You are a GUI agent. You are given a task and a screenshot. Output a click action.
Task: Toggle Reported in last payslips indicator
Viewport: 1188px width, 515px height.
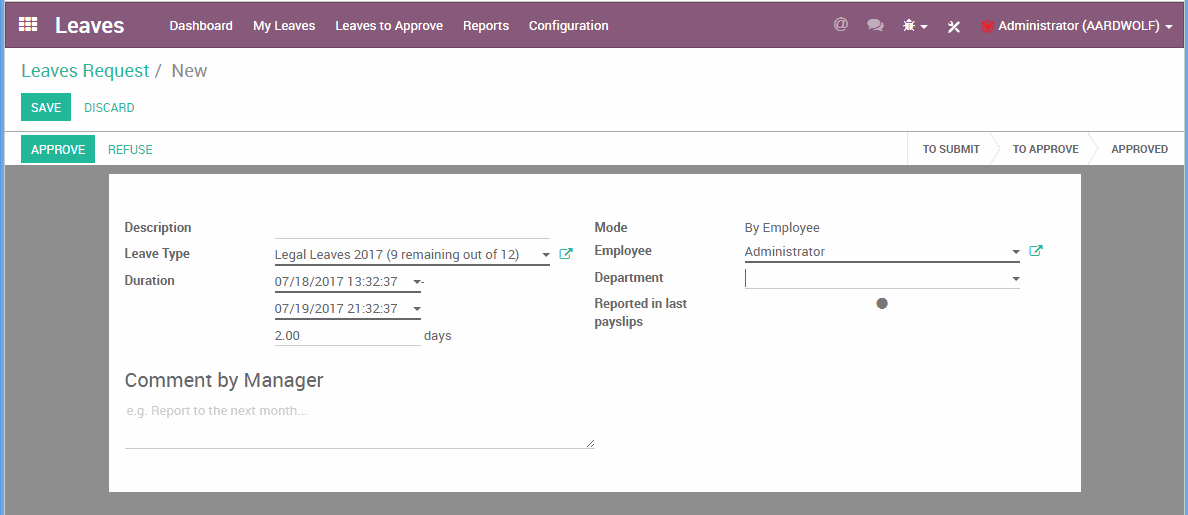tap(882, 303)
